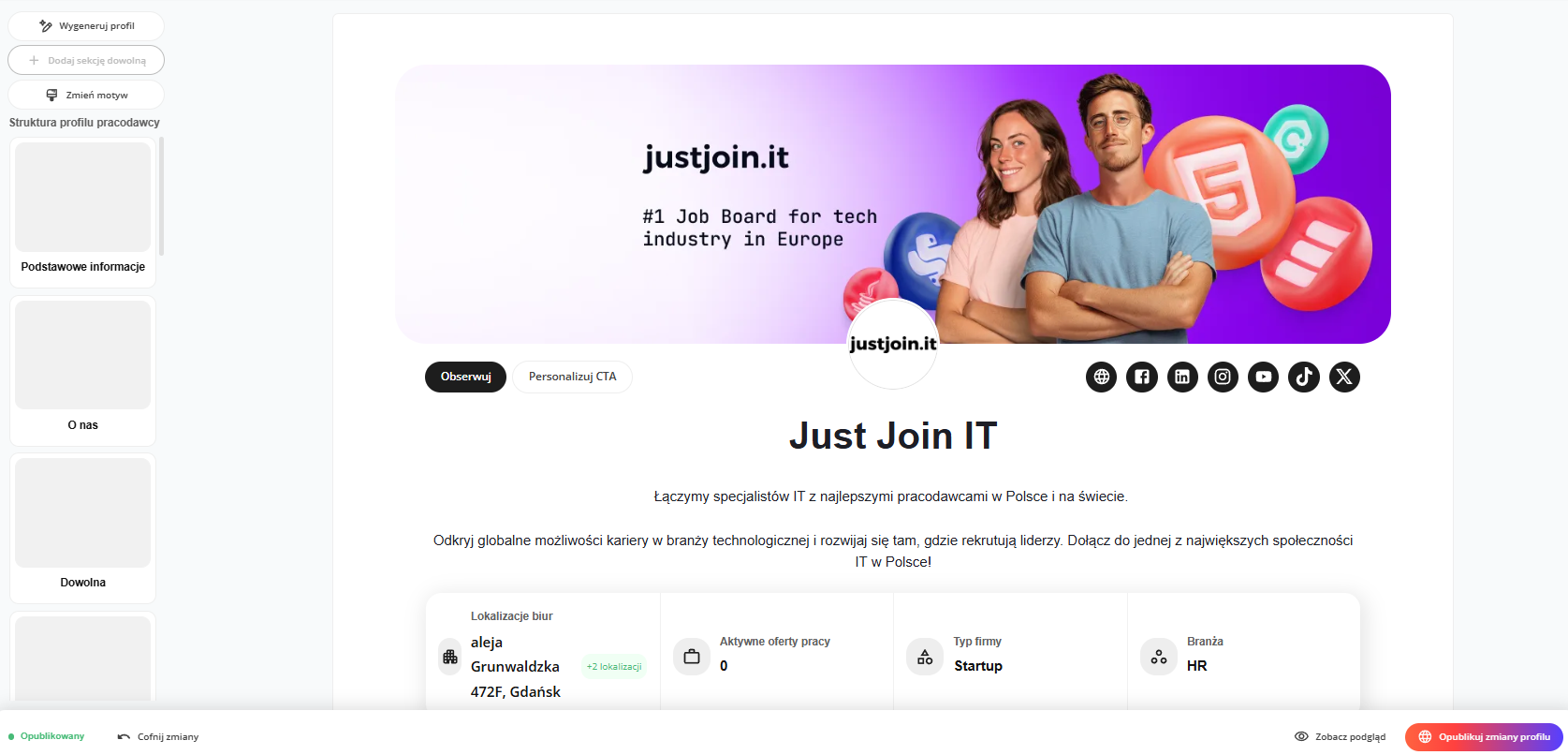
Task: Click the briefcase icon for Aktywne oferty pracy
Action: [x=692, y=657]
